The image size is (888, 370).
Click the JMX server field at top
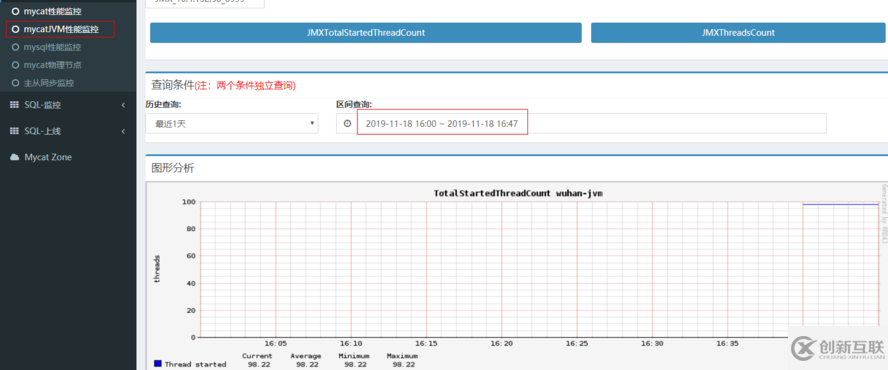pyautogui.click(x=204, y=3)
